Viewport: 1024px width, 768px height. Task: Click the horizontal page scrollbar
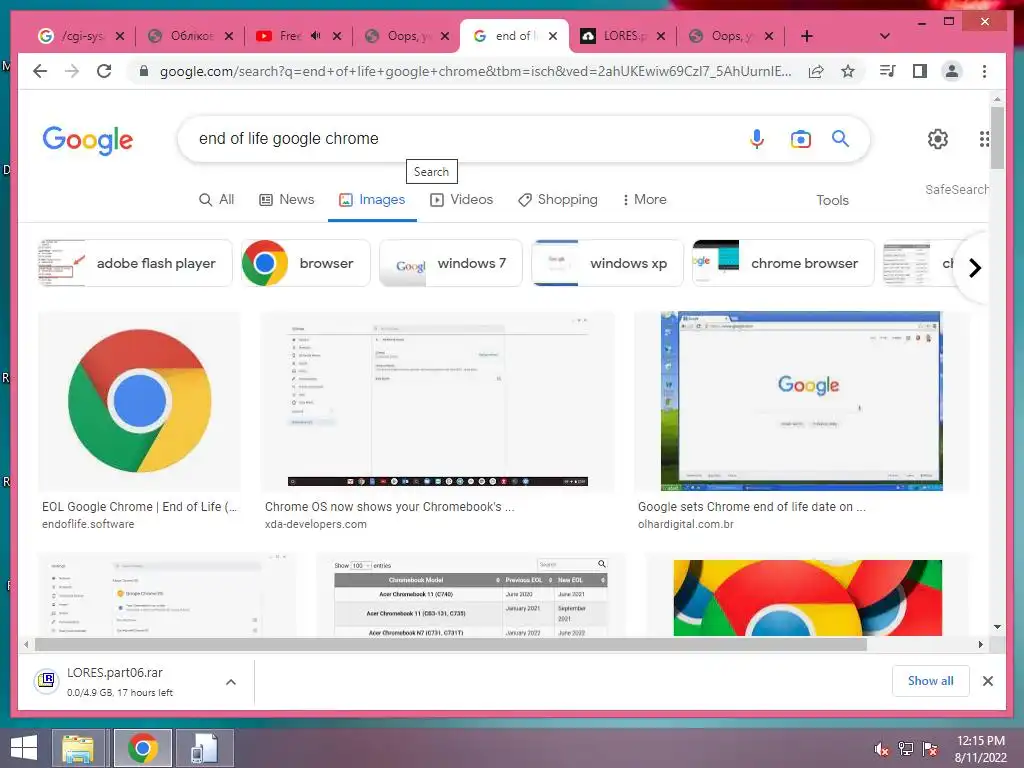(x=451, y=645)
